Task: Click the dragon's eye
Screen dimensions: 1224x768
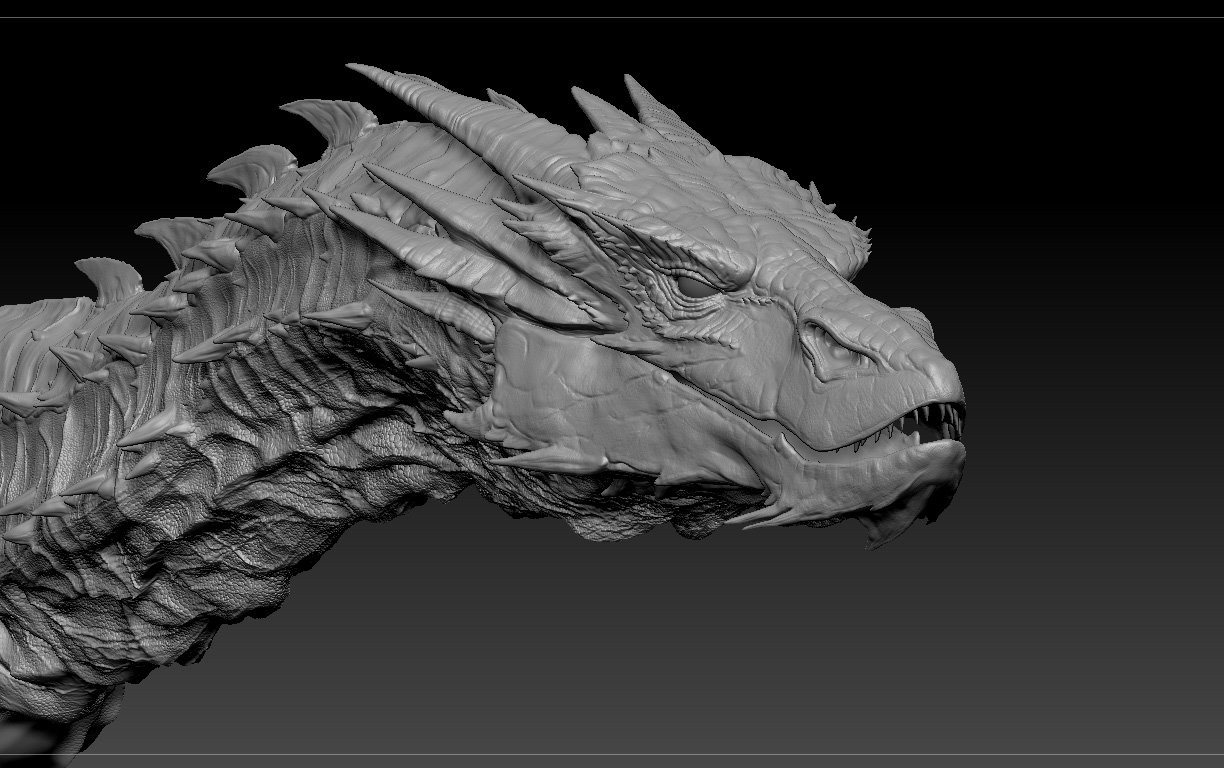Action: (694, 284)
